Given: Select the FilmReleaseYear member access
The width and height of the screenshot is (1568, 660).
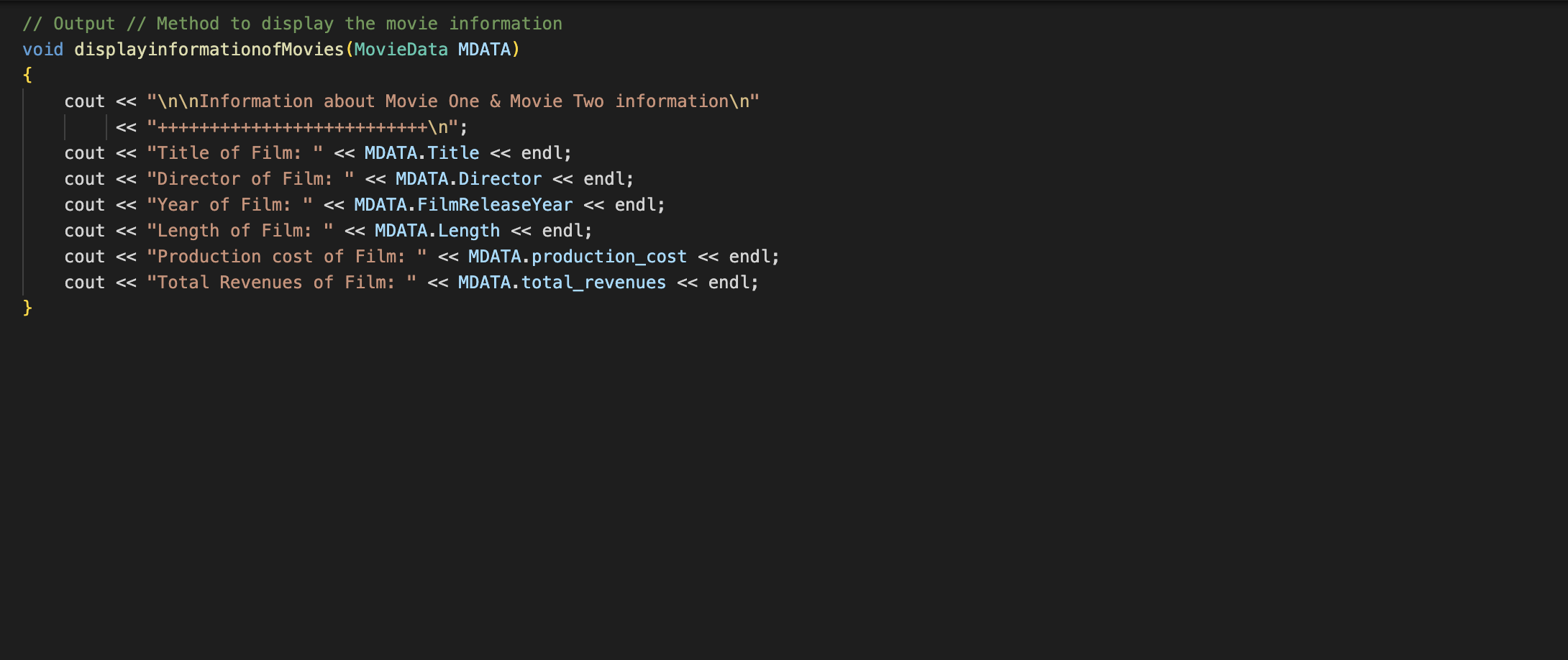Looking at the screenshot, I should point(464,204).
